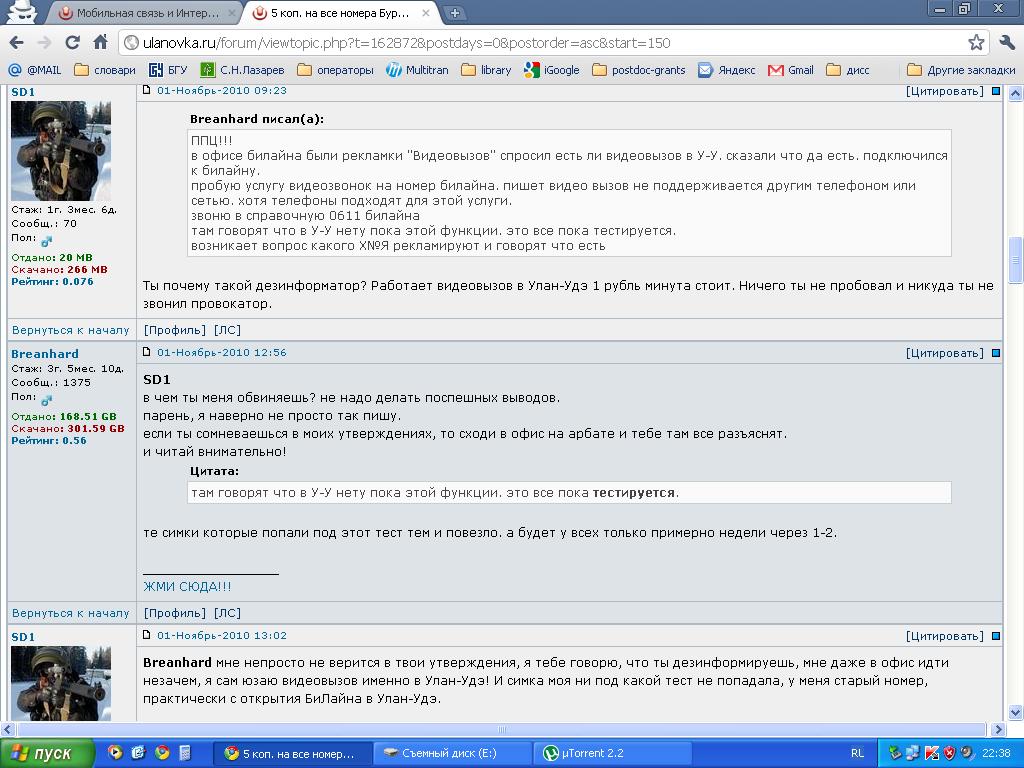This screenshot has height=768, width=1024.
Task: Open the postdoc-grants bookmarks folder
Action: (x=639, y=70)
